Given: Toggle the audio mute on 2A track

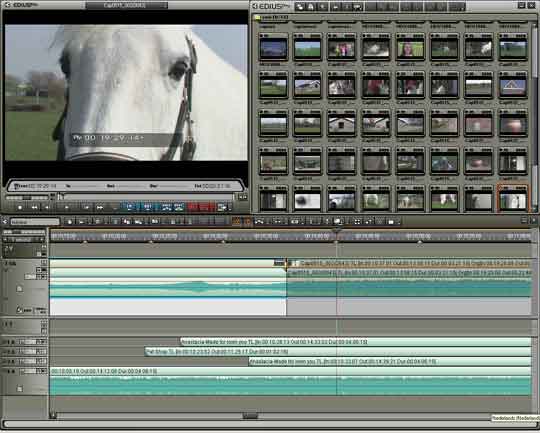Looking at the screenshot, I should pyautogui.click(x=43, y=352).
